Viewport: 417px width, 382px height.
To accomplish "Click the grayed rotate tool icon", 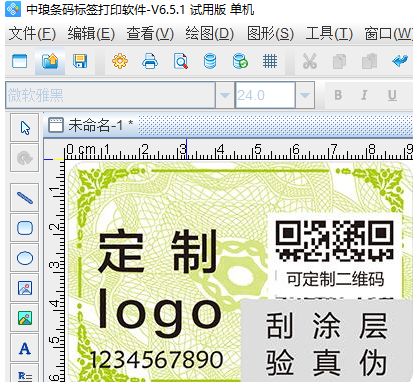I will [25, 158].
